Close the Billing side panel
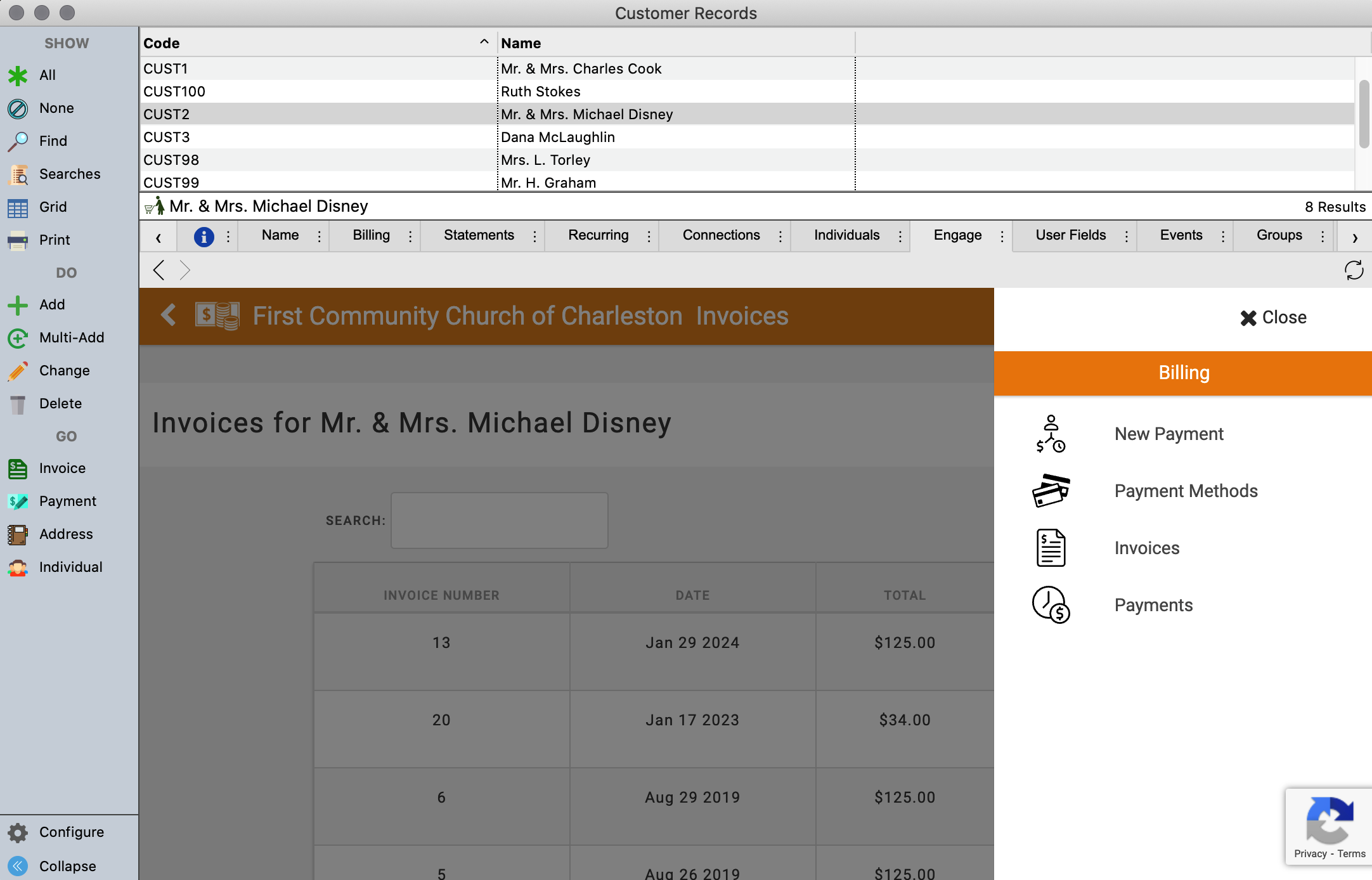1372x880 pixels. 1273,318
